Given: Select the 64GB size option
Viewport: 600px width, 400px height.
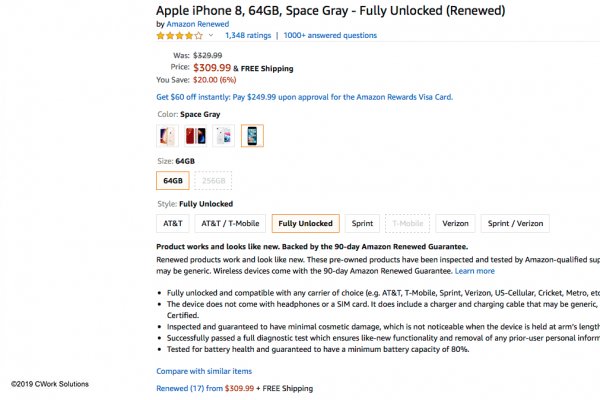Looking at the screenshot, I should click(172, 181).
